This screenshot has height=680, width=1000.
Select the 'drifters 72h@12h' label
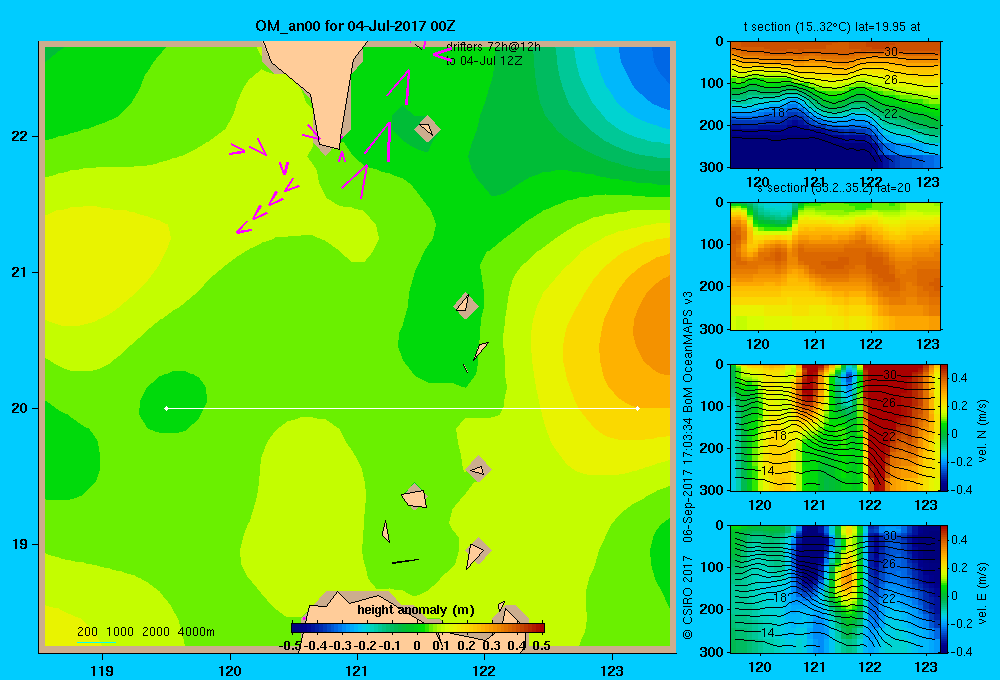494,47
